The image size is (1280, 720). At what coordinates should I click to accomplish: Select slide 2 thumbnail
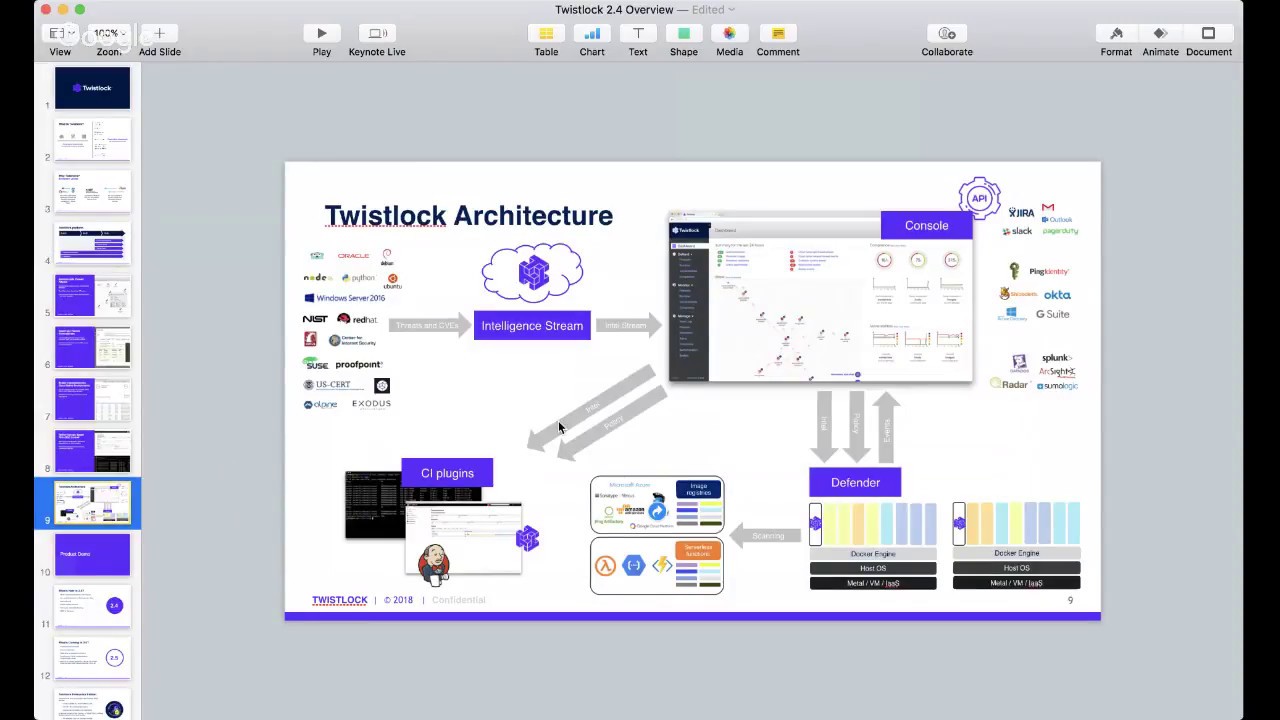93,140
